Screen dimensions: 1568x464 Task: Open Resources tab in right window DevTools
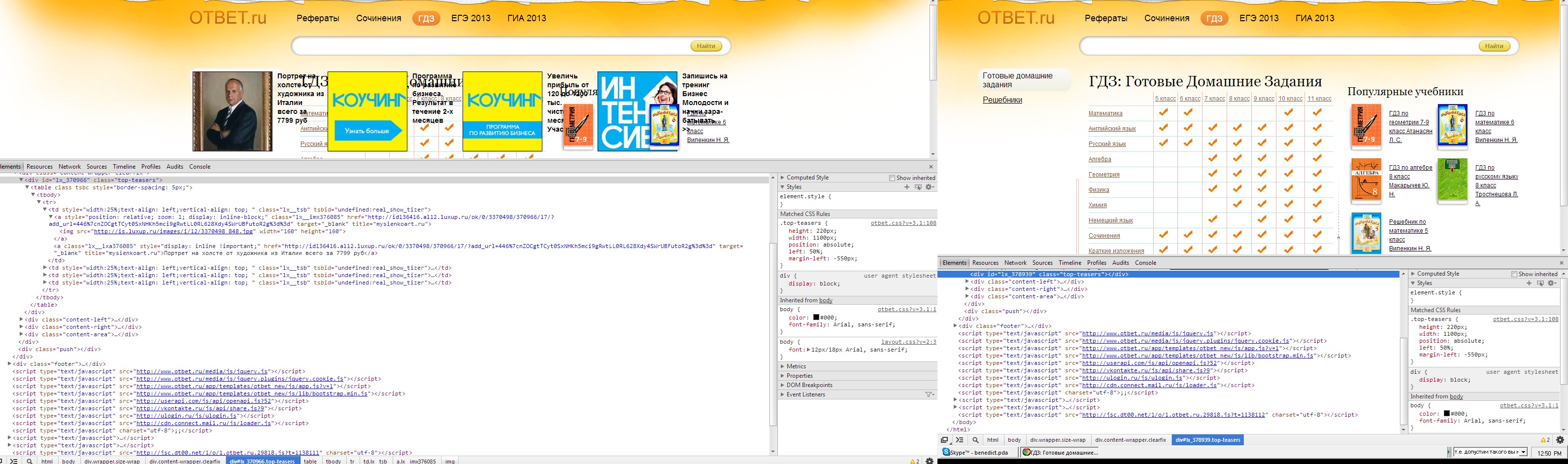985,263
